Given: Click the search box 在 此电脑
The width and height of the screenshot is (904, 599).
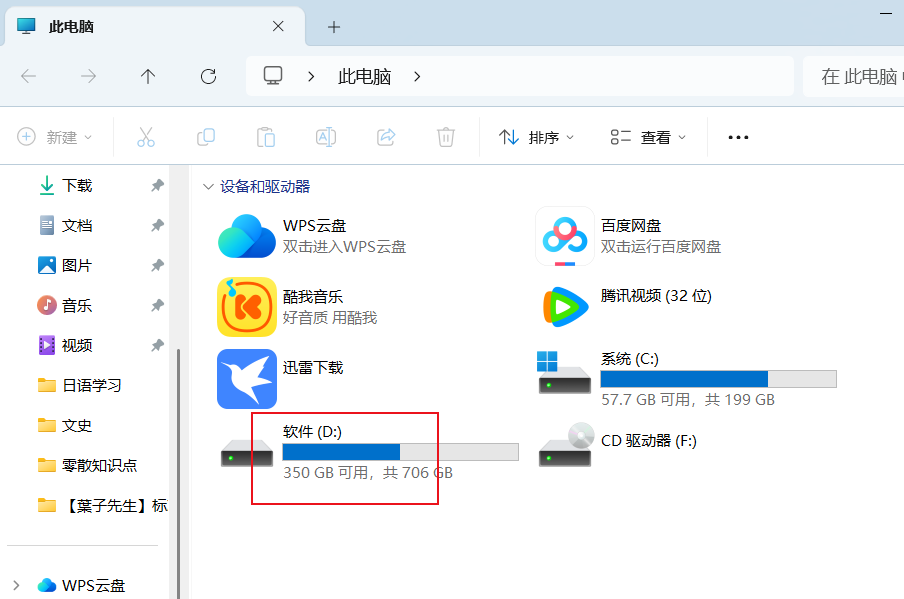Looking at the screenshot, I should [x=853, y=76].
